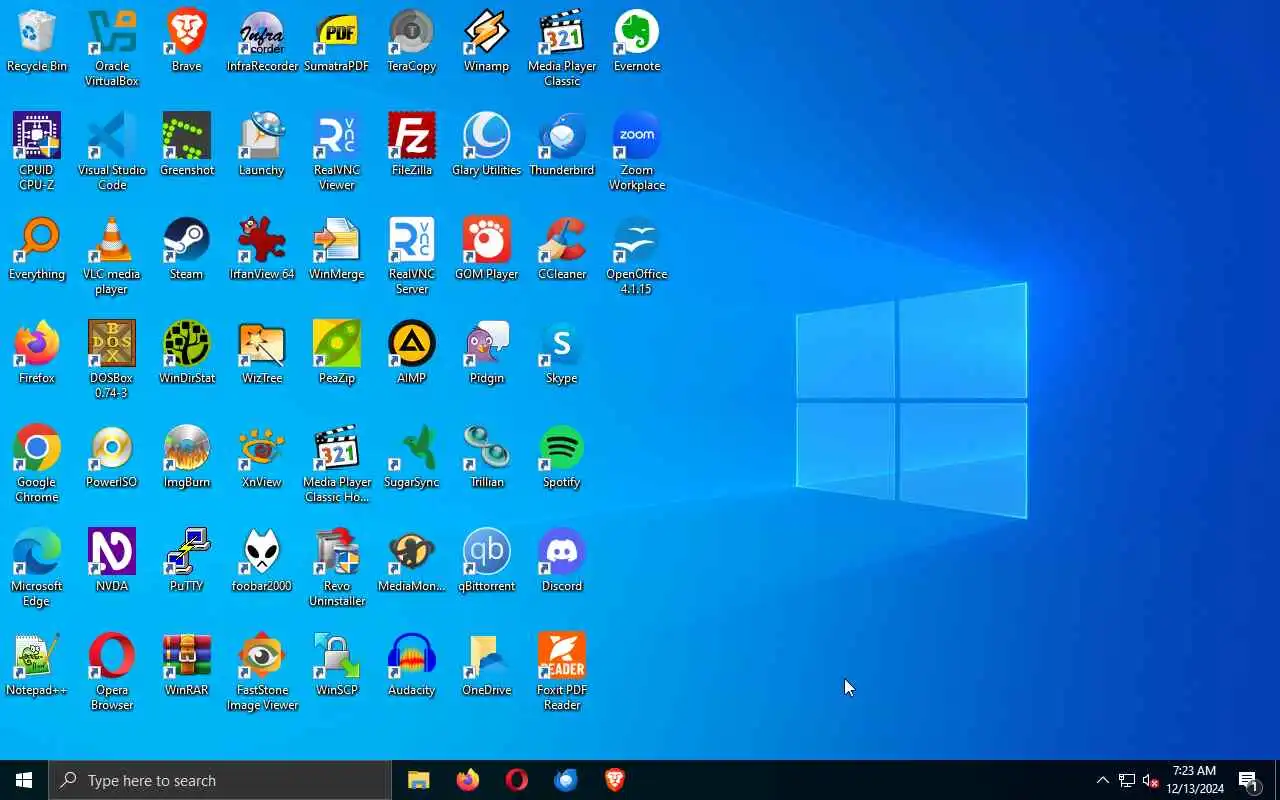Screen dimensions: 1280x800
Task: Select the RealVNC Viewer icon
Action: [x=337, y=153]
